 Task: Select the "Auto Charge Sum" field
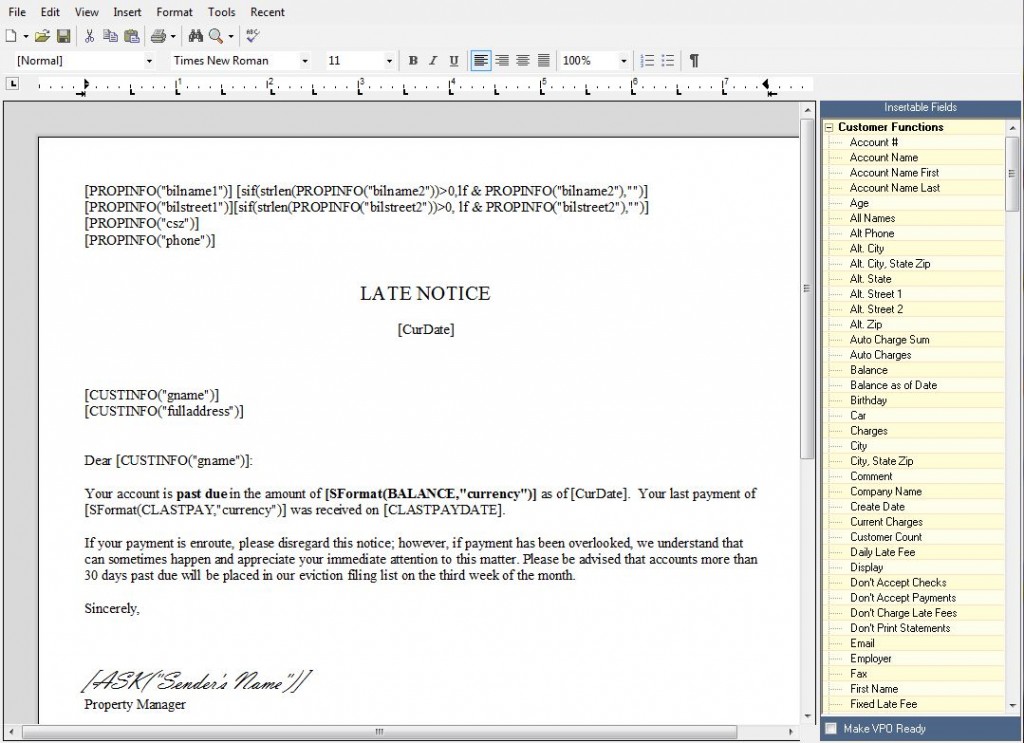[889, 340]
